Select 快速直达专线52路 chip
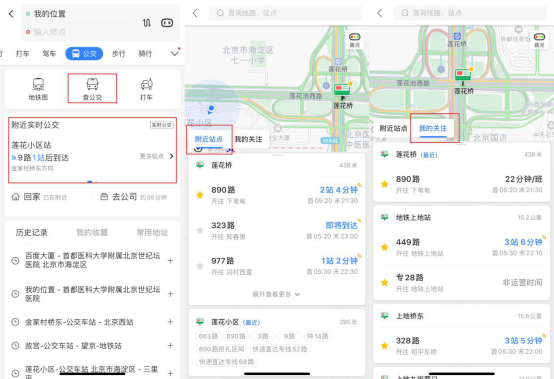Image resolution: width=554 pixels, height=379 pixels. coord(279,349)
